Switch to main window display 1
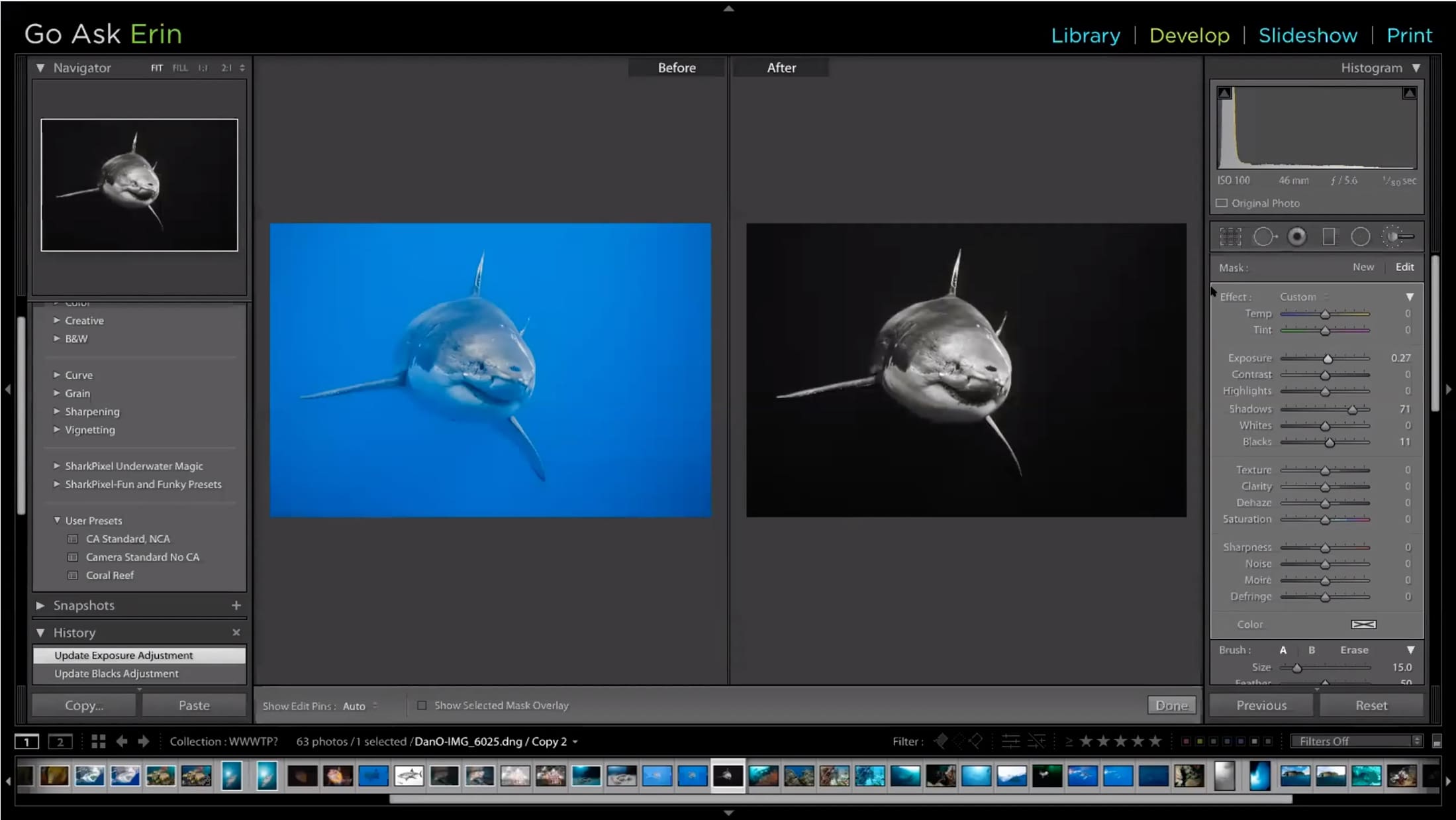This screenshot has width=1456, height=820. click(27, 742)
